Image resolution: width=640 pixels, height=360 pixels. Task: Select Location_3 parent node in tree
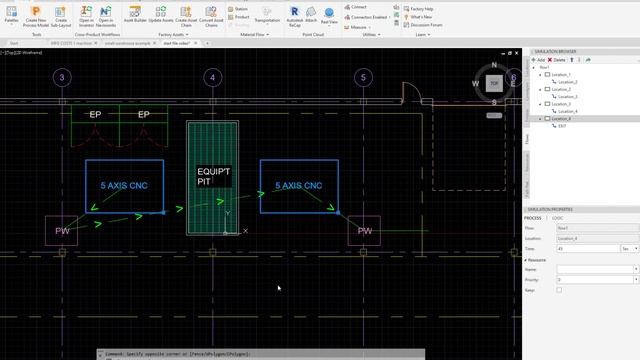pos(561,104)
